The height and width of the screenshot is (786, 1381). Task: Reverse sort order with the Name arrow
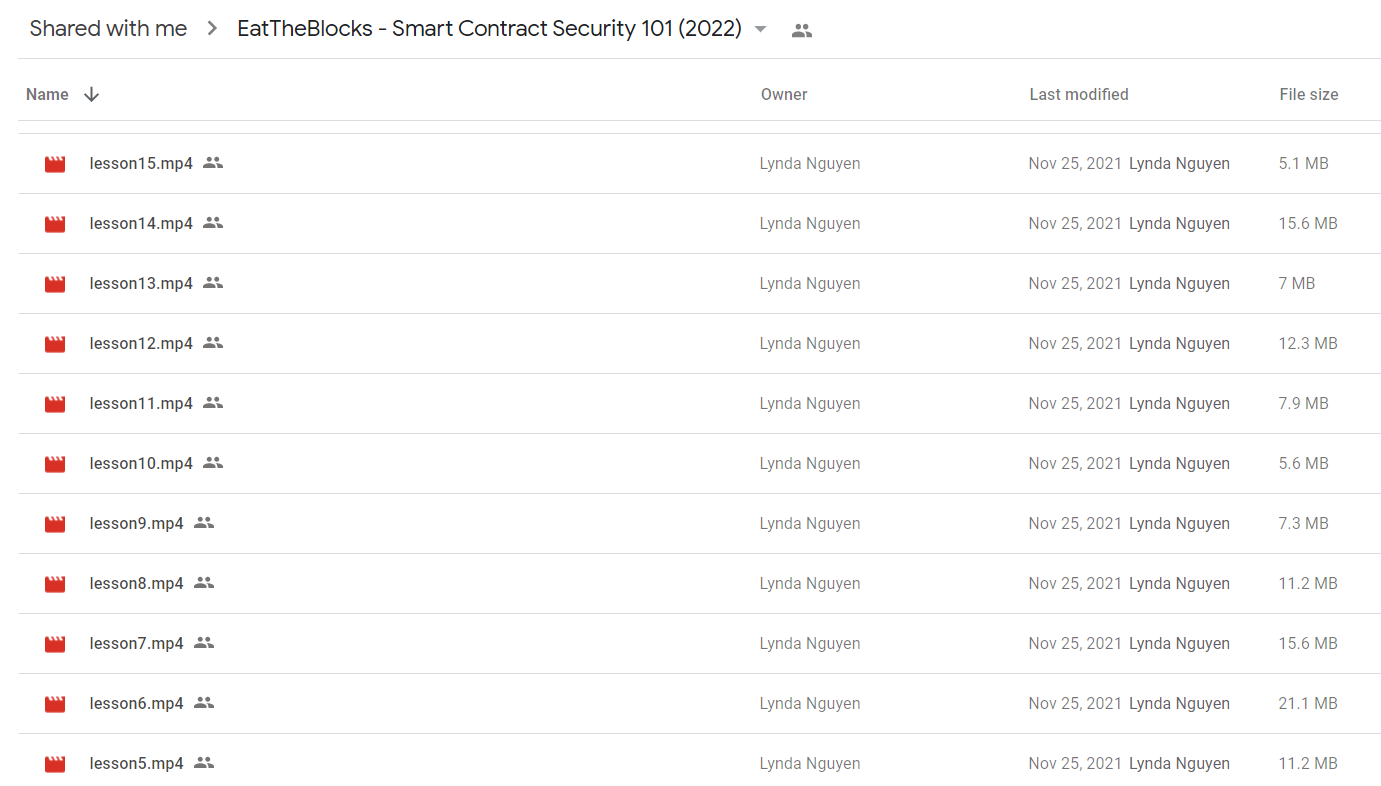tap(91, 94)
